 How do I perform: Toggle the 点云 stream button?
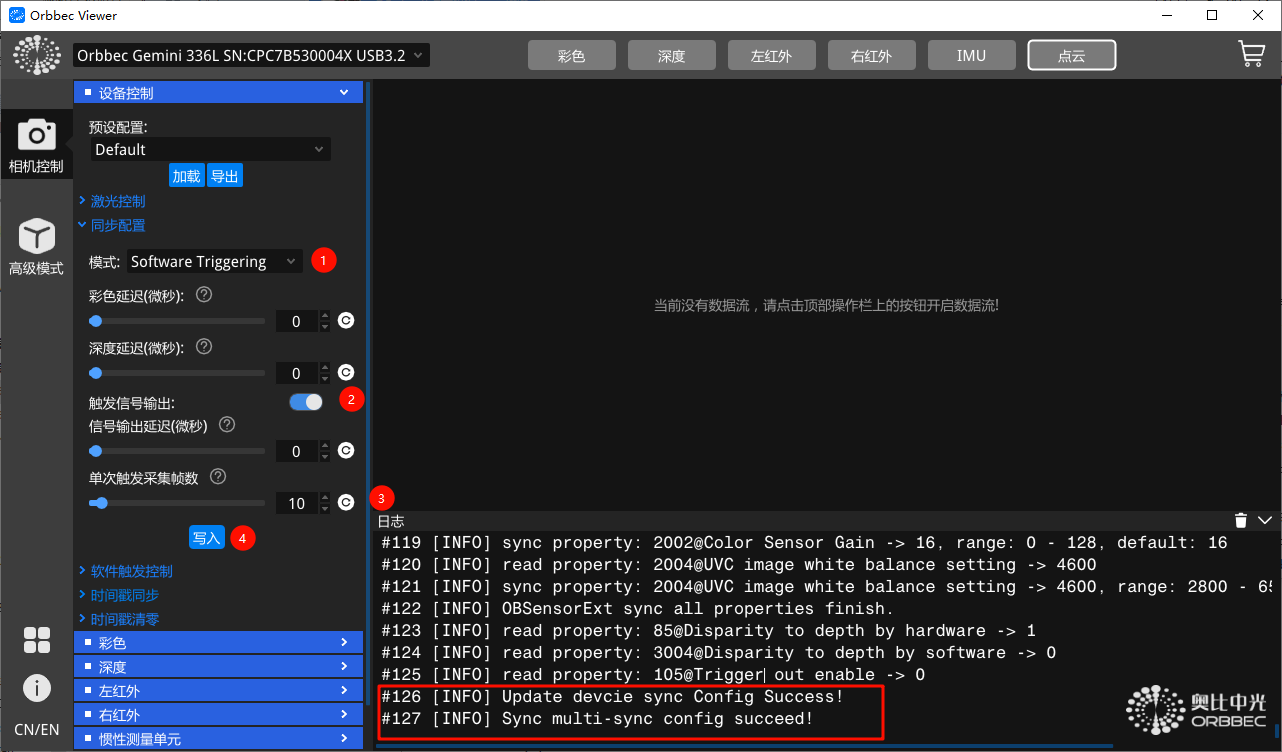(x=1071, y=56)
